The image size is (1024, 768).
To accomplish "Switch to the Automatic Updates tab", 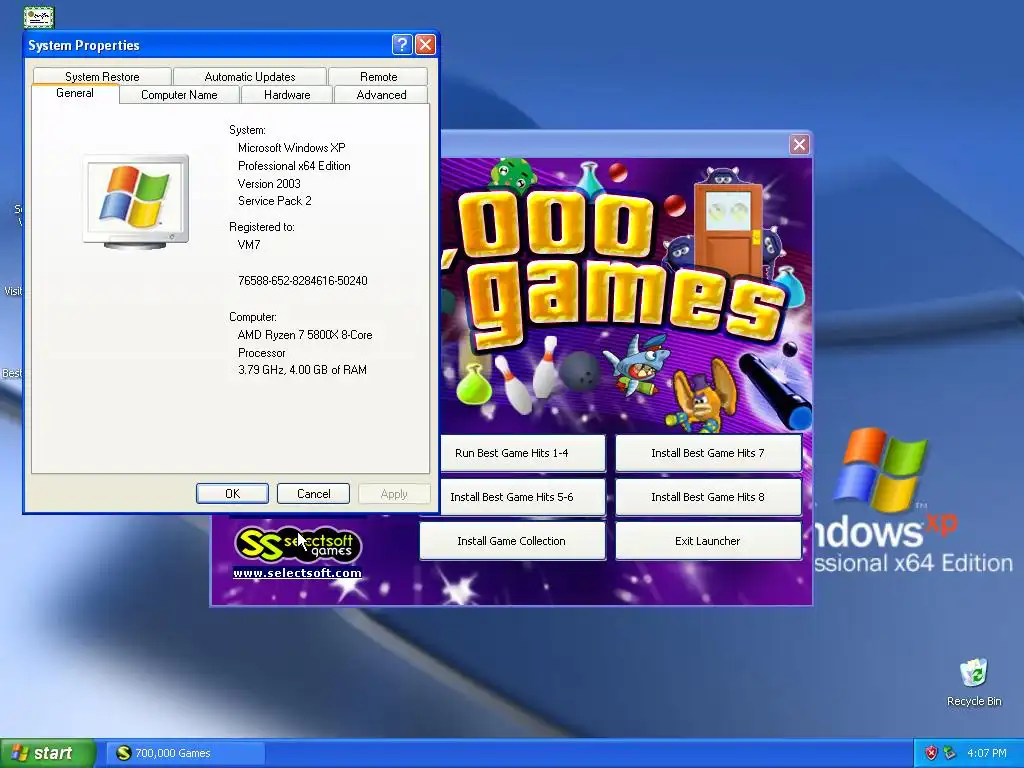I will click(x=249, y=76).
